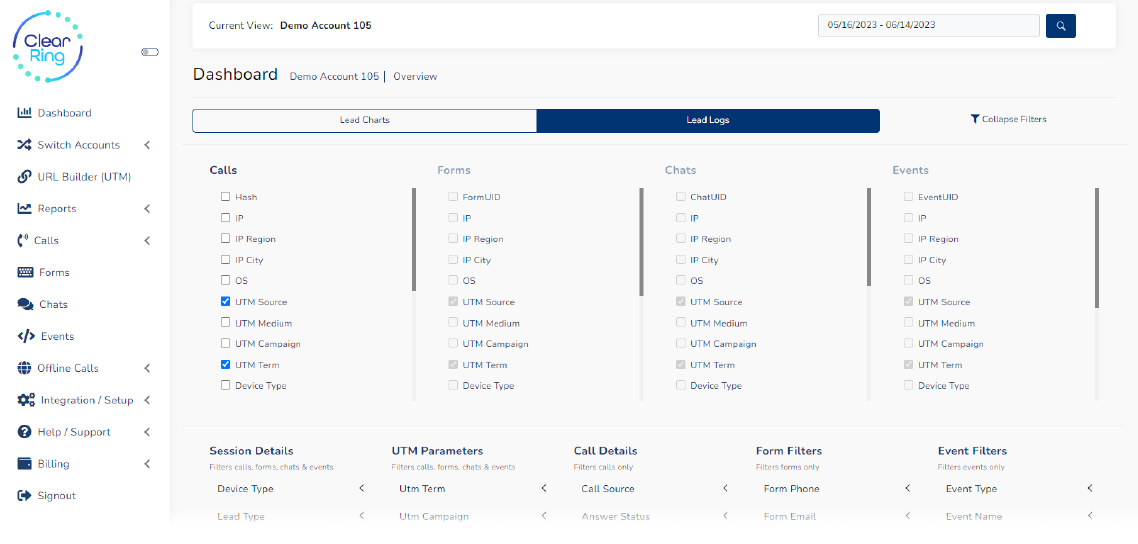The height and width of the screenshot is (544, 1138).
Task: Click the Switch Accounts shuffle icon
Action: click(25, 145)
